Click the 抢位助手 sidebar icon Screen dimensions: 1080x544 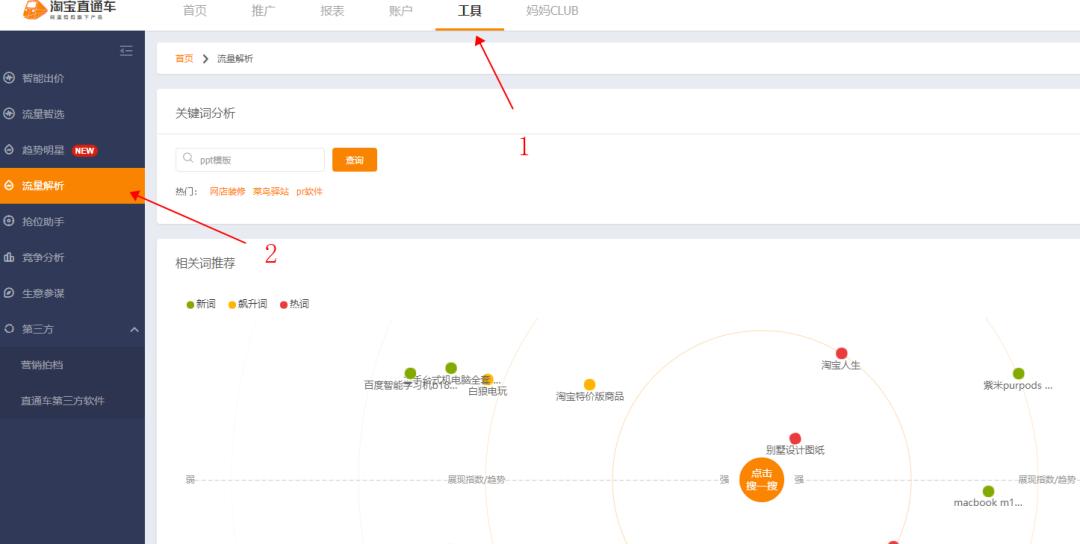coord(9,222)
